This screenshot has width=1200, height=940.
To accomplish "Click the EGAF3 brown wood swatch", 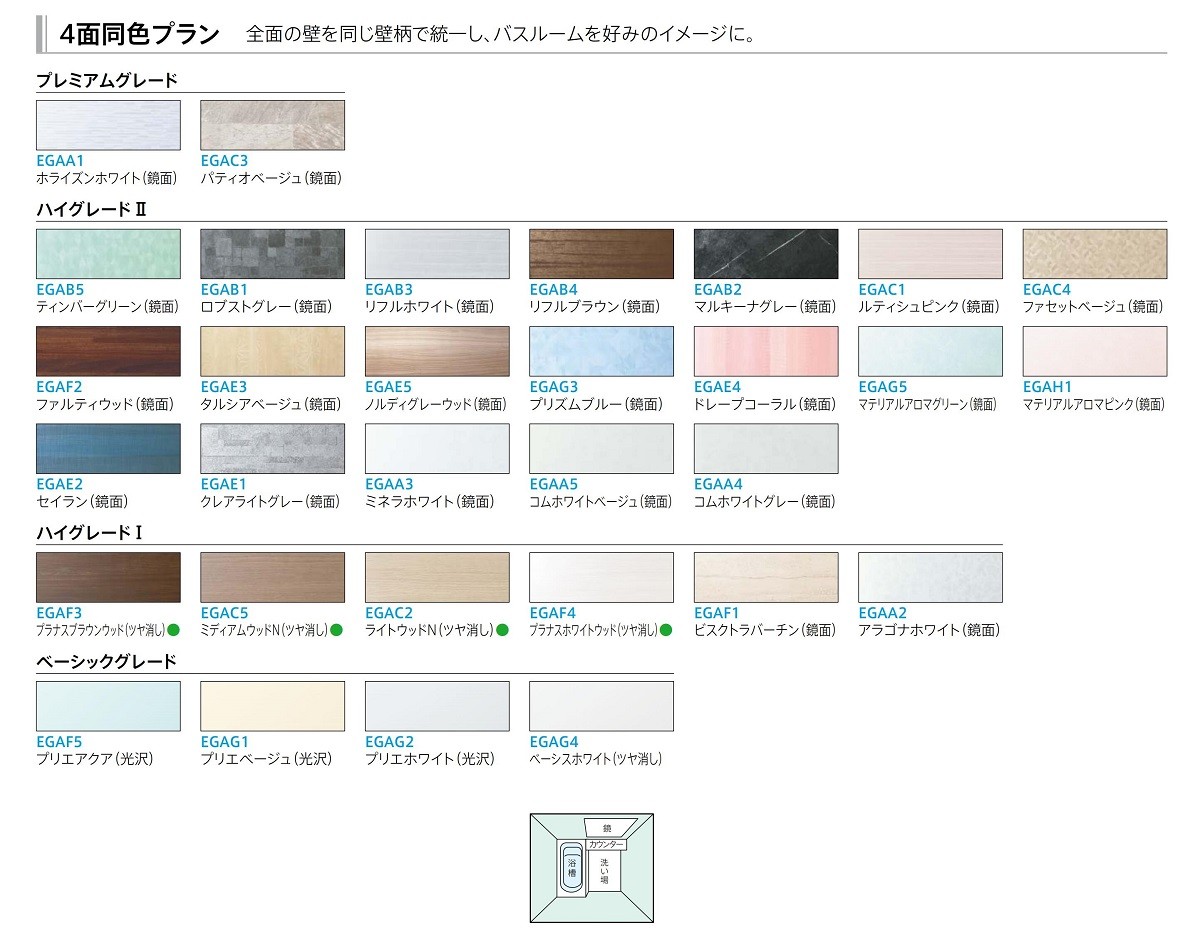I will coord(108,577).
